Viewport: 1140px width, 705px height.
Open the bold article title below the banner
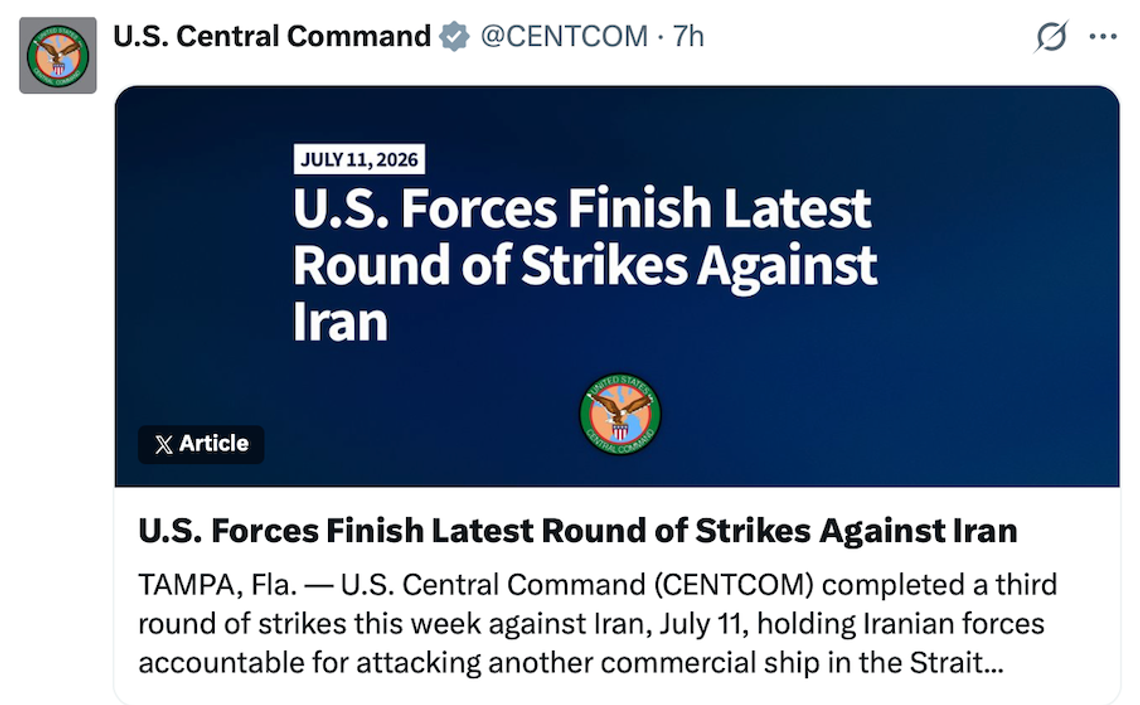click(x=577, y=531)
